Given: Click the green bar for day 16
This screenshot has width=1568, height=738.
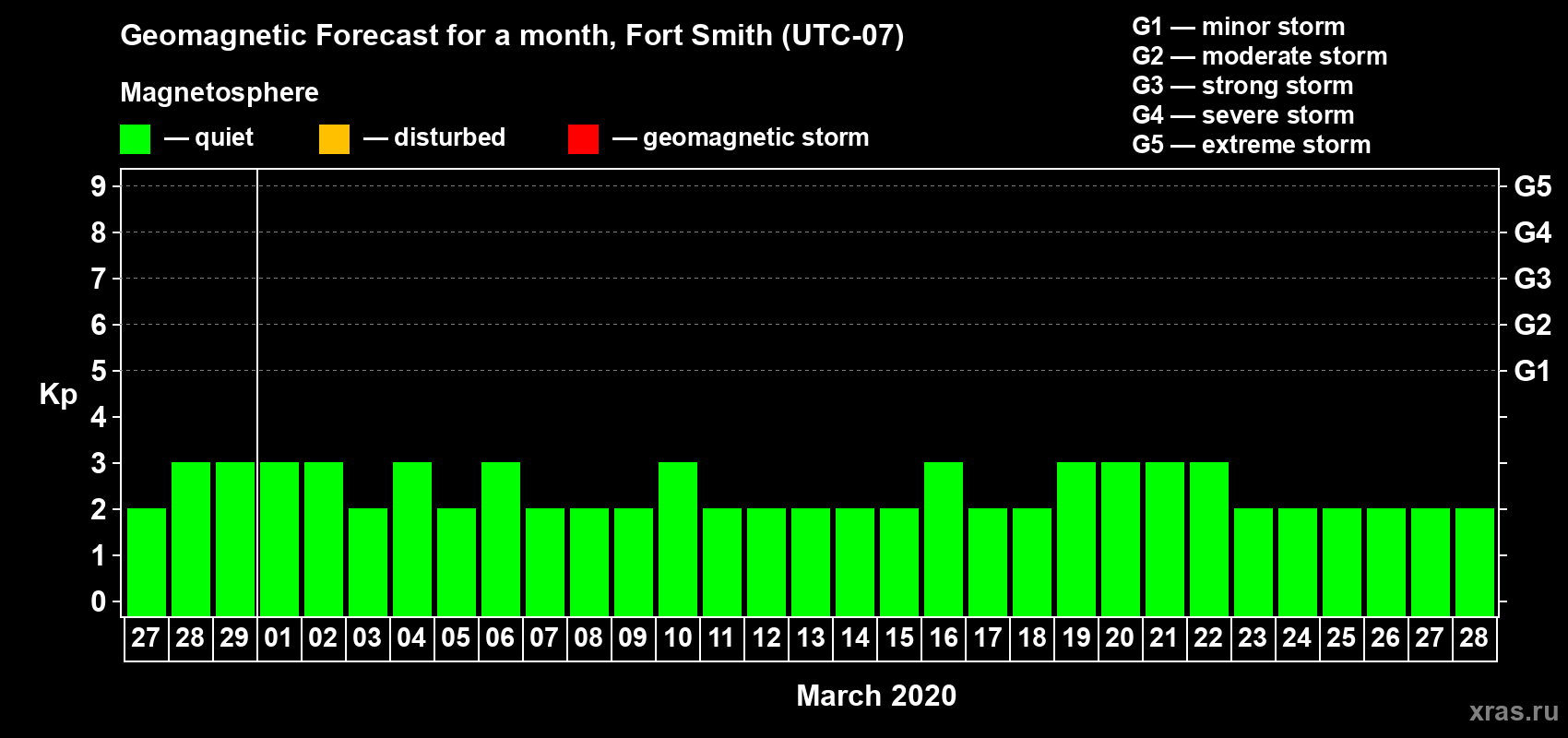Looking at the screenshot, I should coord(944,539).
